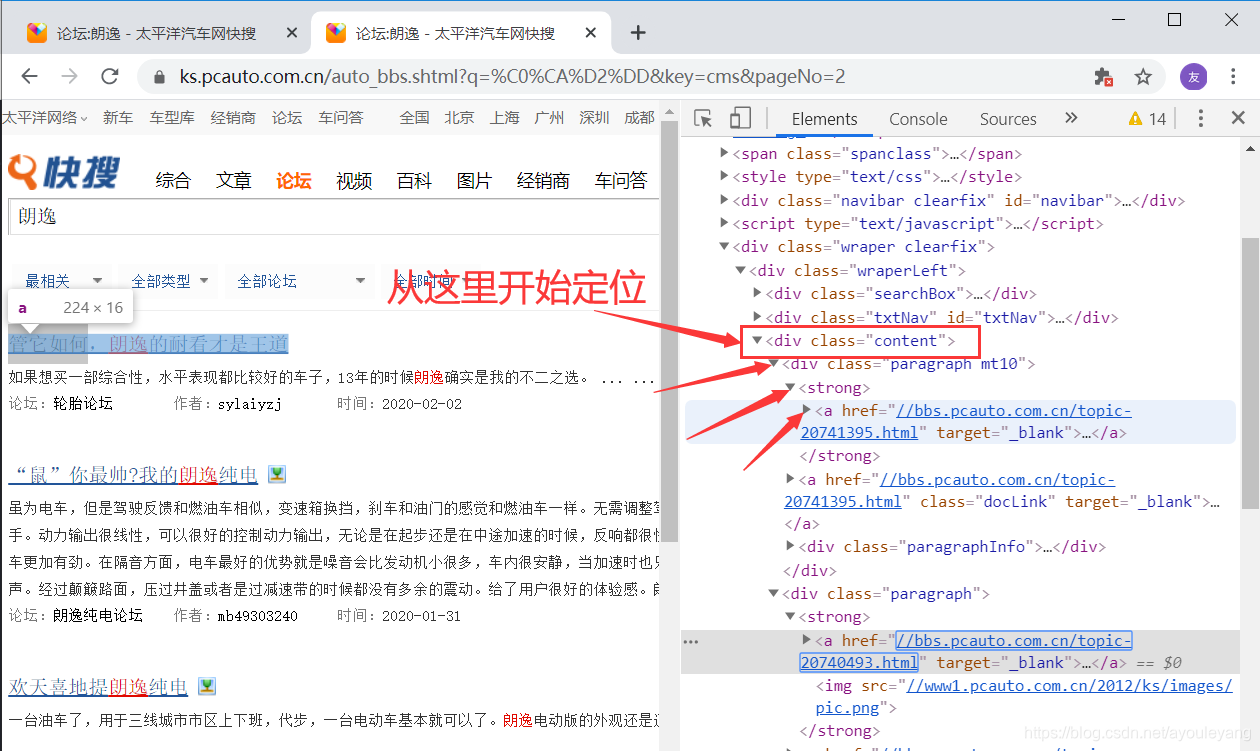The width and height of the screenshot is (1260, 751).
Task: Click the 朗逸纯电论坛 forum link
Action: 98,615
